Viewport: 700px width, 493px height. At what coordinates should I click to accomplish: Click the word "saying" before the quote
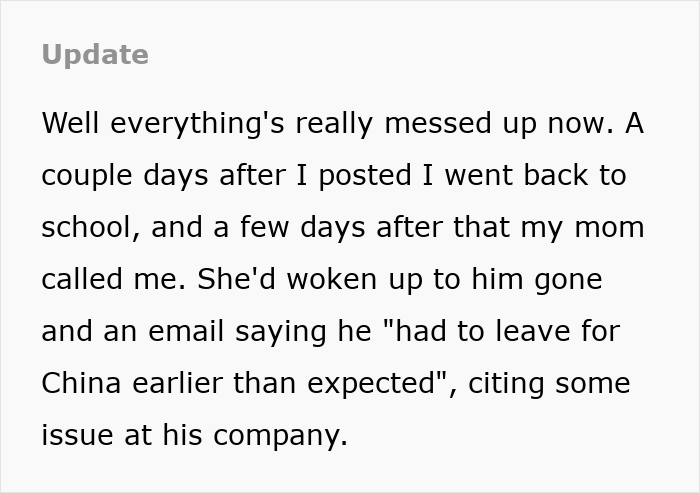(285, 332)
